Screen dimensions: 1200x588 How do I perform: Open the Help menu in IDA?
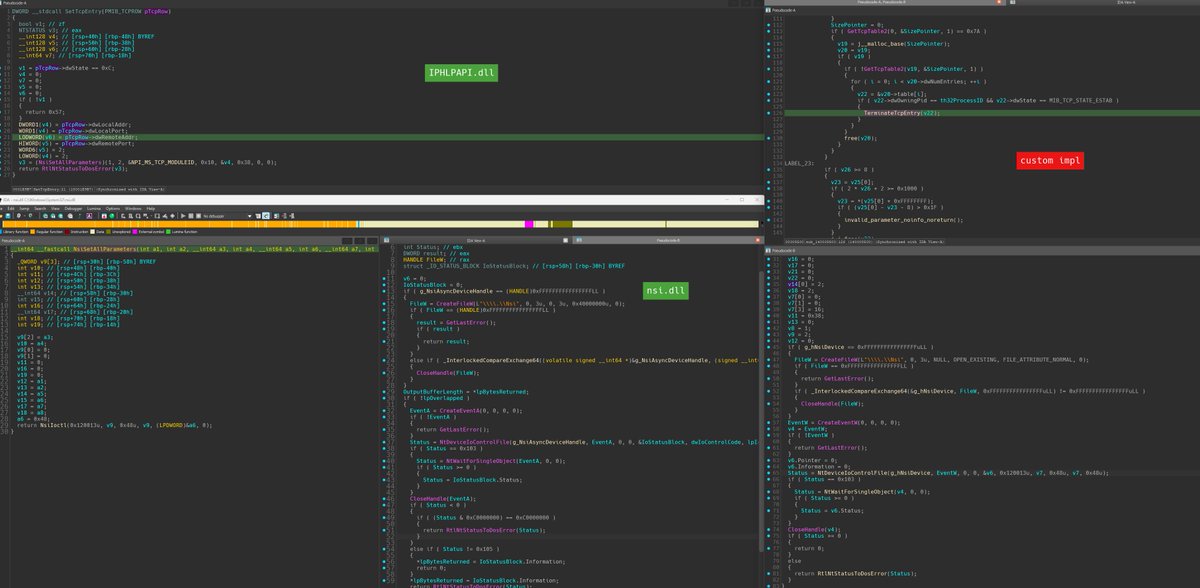[150, 208]
